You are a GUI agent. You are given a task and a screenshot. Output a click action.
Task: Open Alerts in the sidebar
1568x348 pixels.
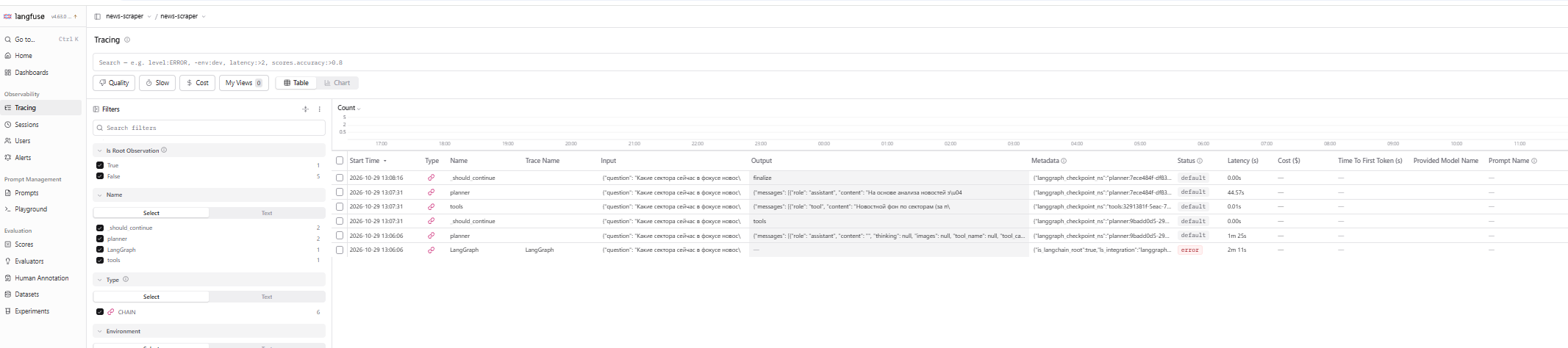[23, 158]
